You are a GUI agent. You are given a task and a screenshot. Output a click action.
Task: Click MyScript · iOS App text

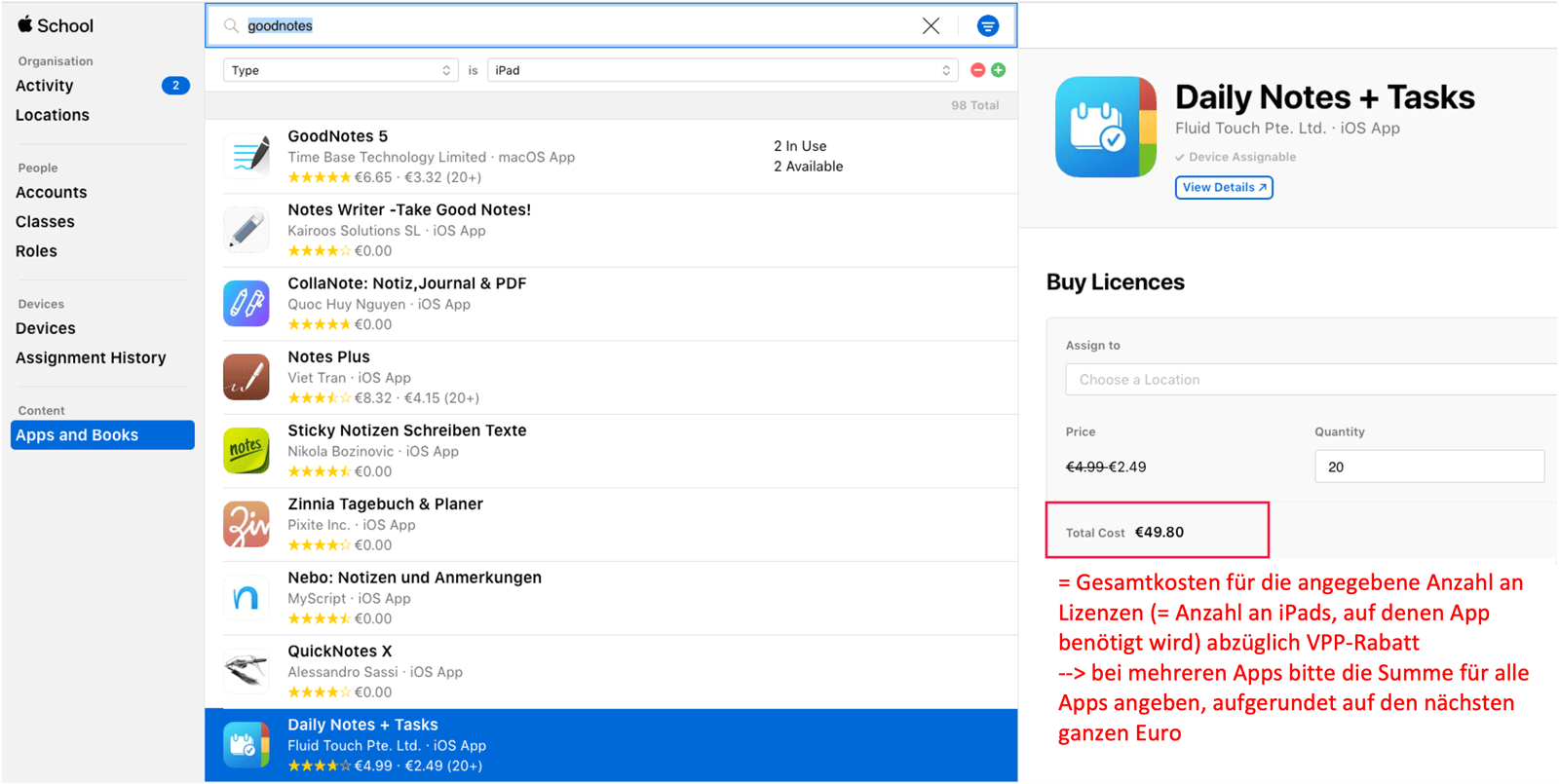349,598
